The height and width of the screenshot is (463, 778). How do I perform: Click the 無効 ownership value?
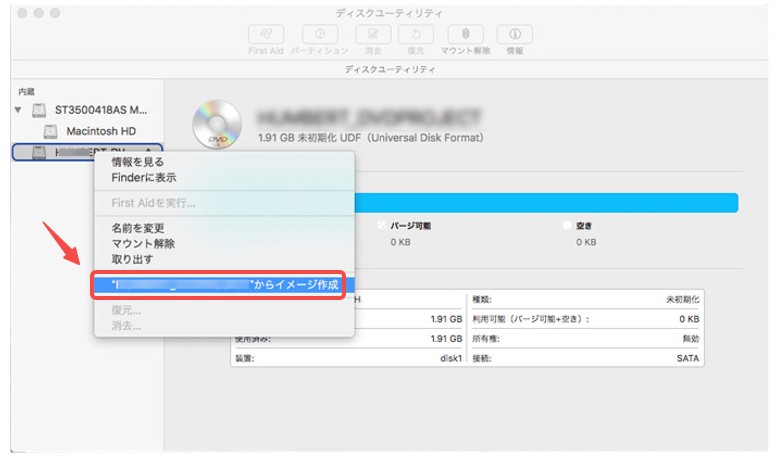[x=691, y=338]
